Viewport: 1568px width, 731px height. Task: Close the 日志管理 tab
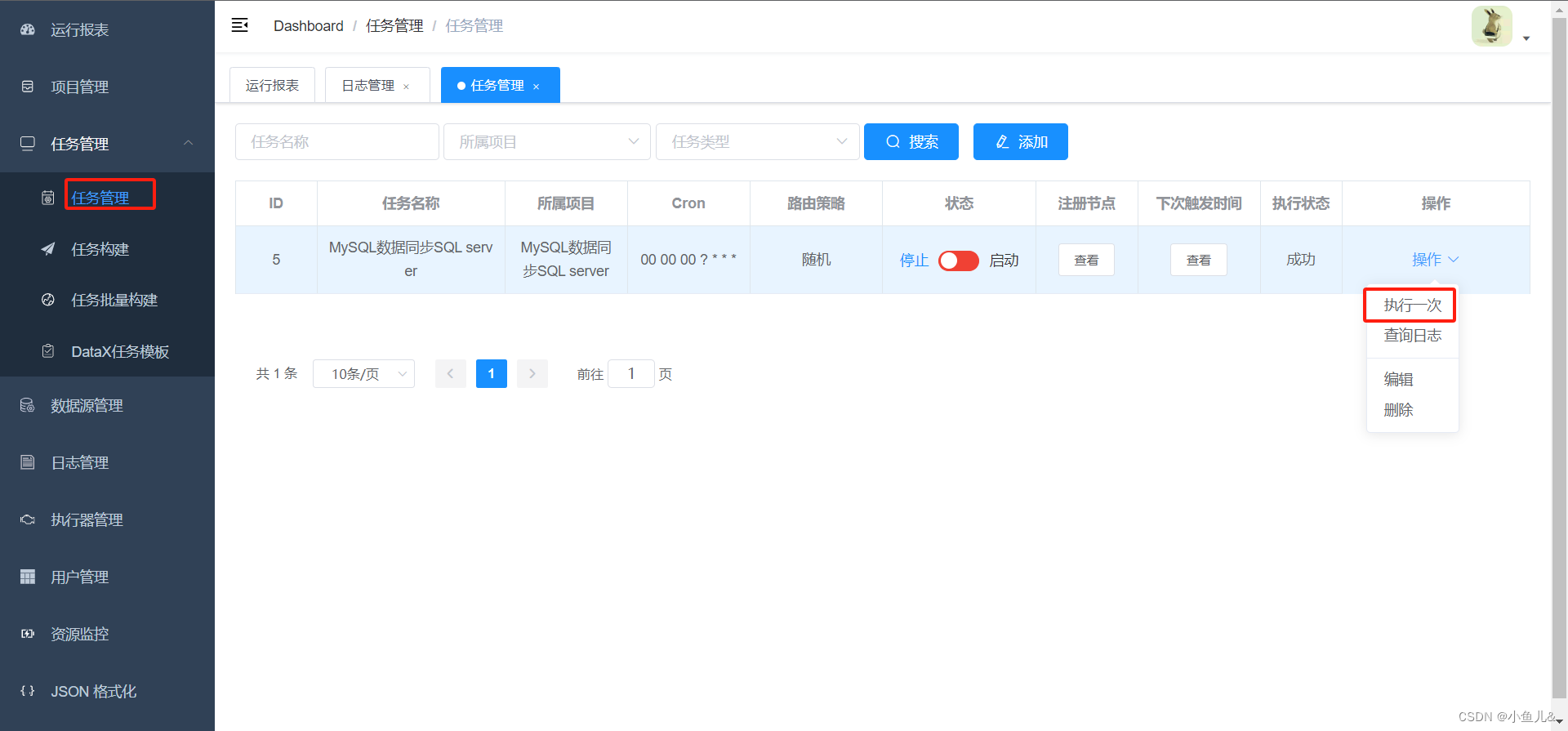tap(406, 87)
